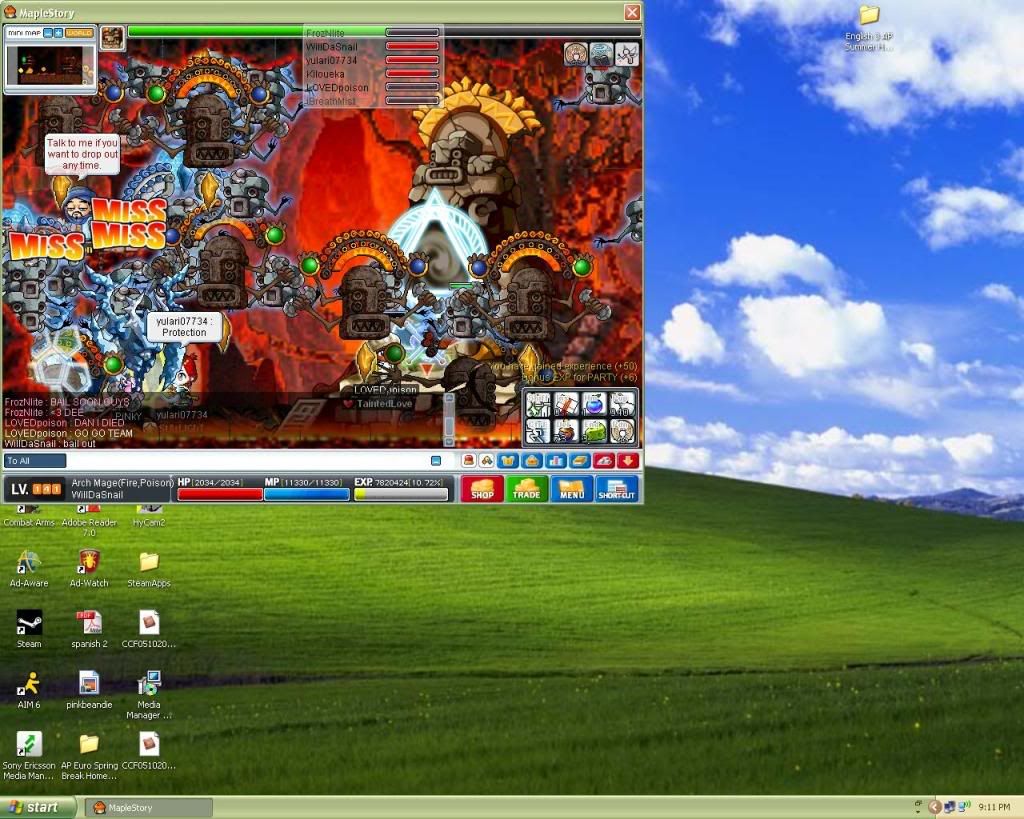Open the red key settings icon
The image size is (1024, 819).
pyautogui.click(x=604, y=461)
